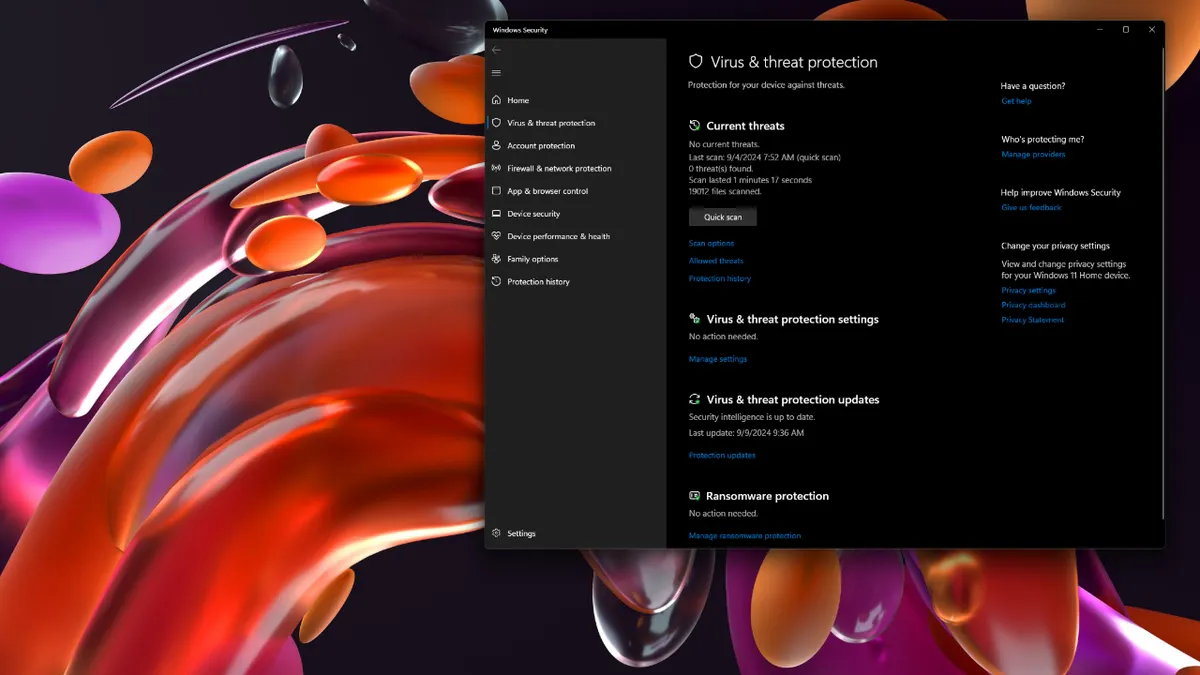The height and width of the screenshot is (675, 1200).
Task: Click Give us feedback link
Action: [x=1031, y=208]
